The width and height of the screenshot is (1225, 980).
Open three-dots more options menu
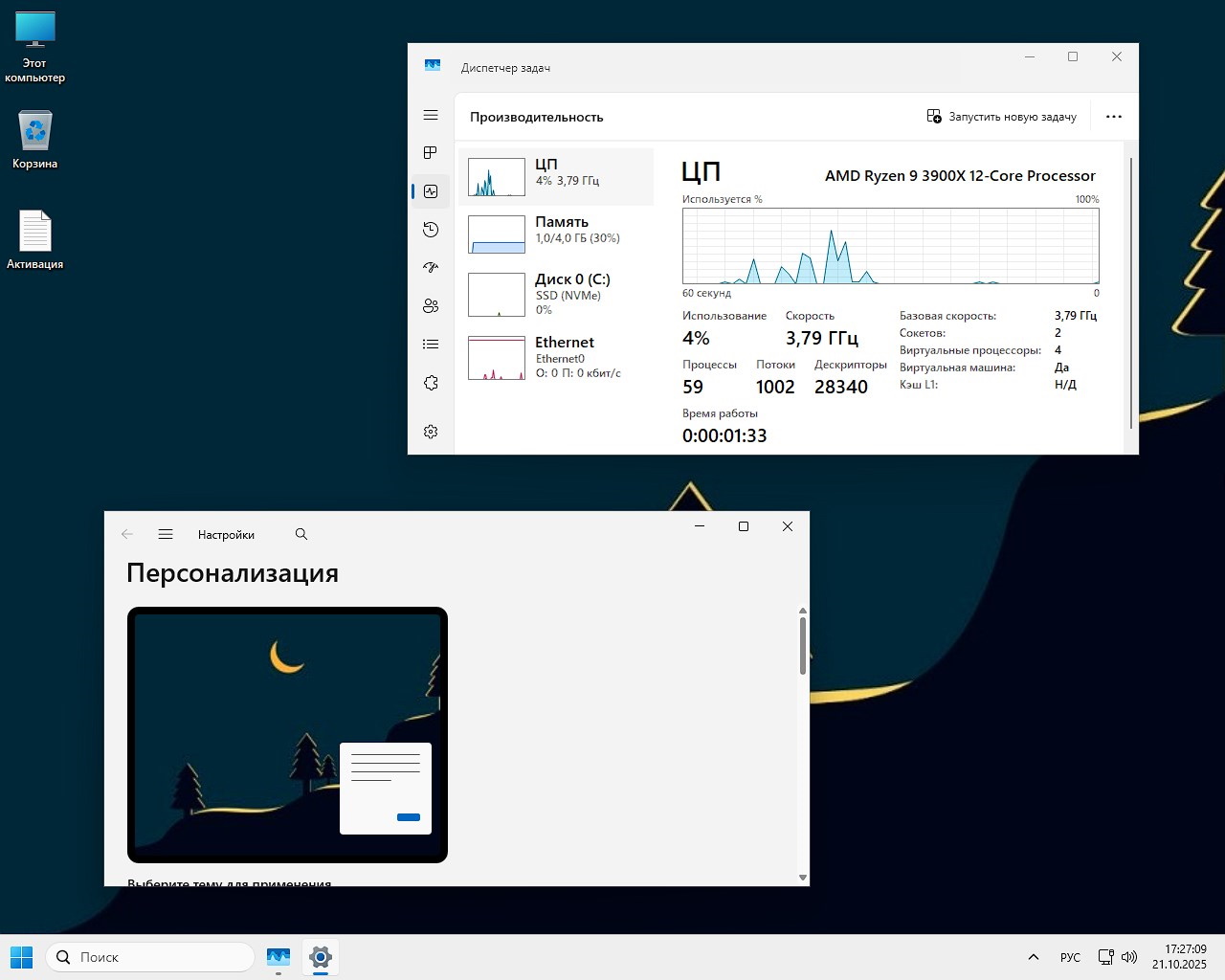pos(1113,117)
